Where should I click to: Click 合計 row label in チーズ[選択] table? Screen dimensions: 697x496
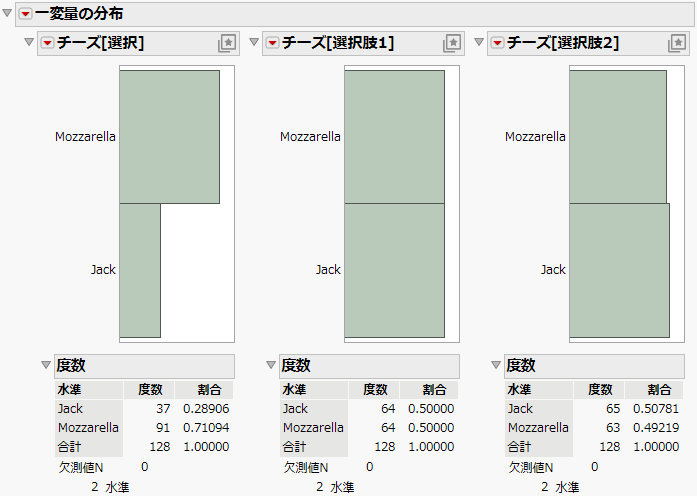(69, 447)
